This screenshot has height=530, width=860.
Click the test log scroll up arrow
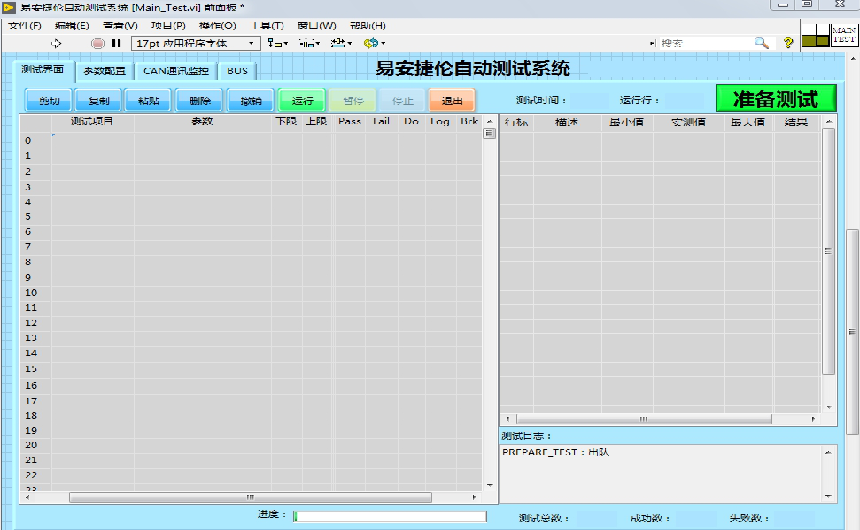(x=828, y=453)
